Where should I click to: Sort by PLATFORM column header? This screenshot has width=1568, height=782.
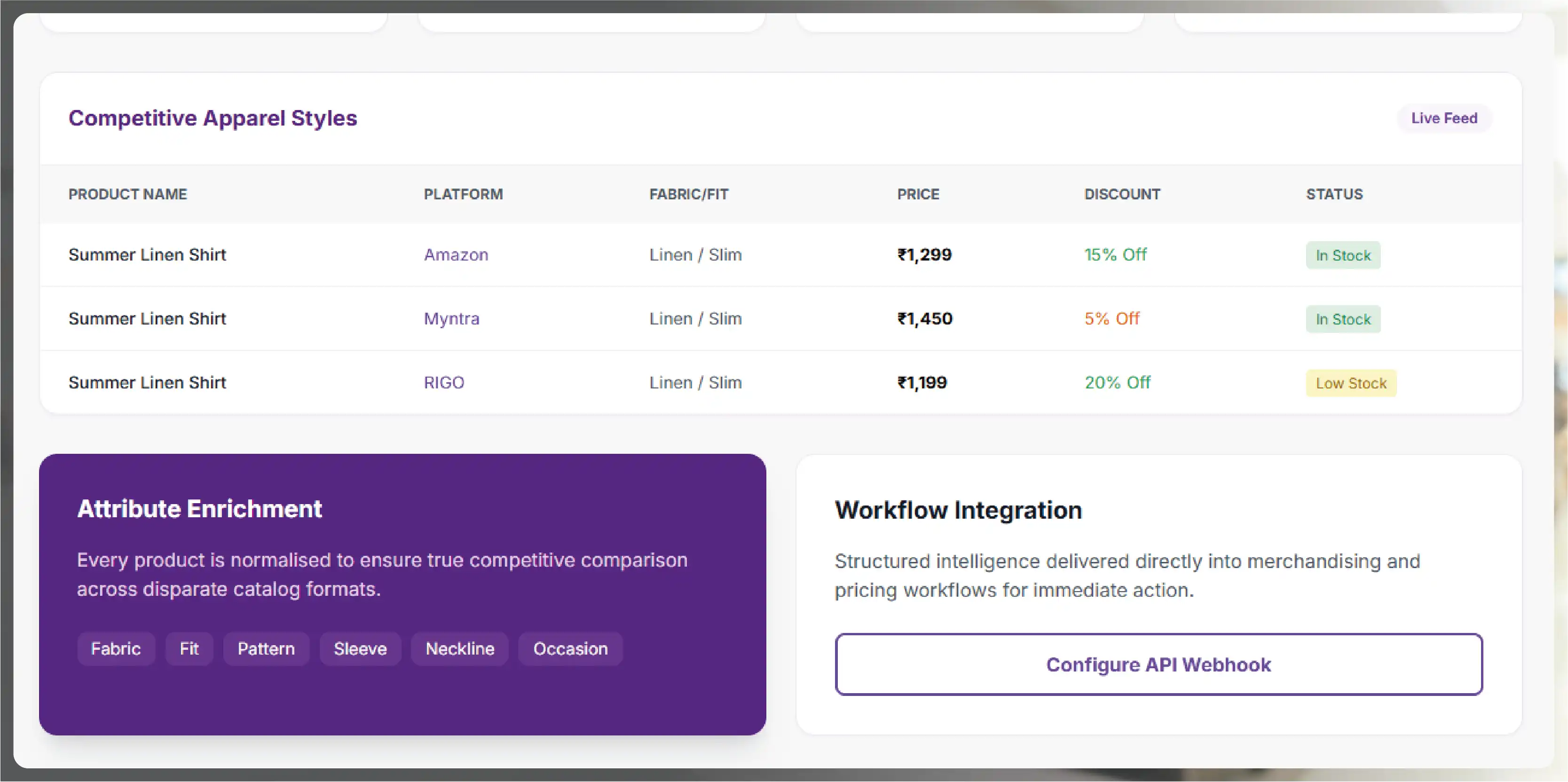[x=463, y=194]
